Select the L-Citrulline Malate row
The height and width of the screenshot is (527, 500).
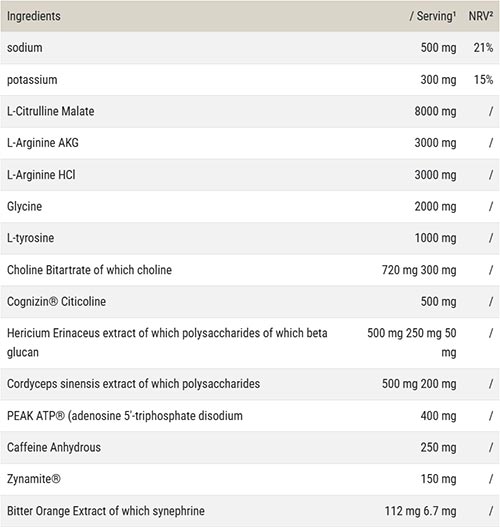coord(250,111)
